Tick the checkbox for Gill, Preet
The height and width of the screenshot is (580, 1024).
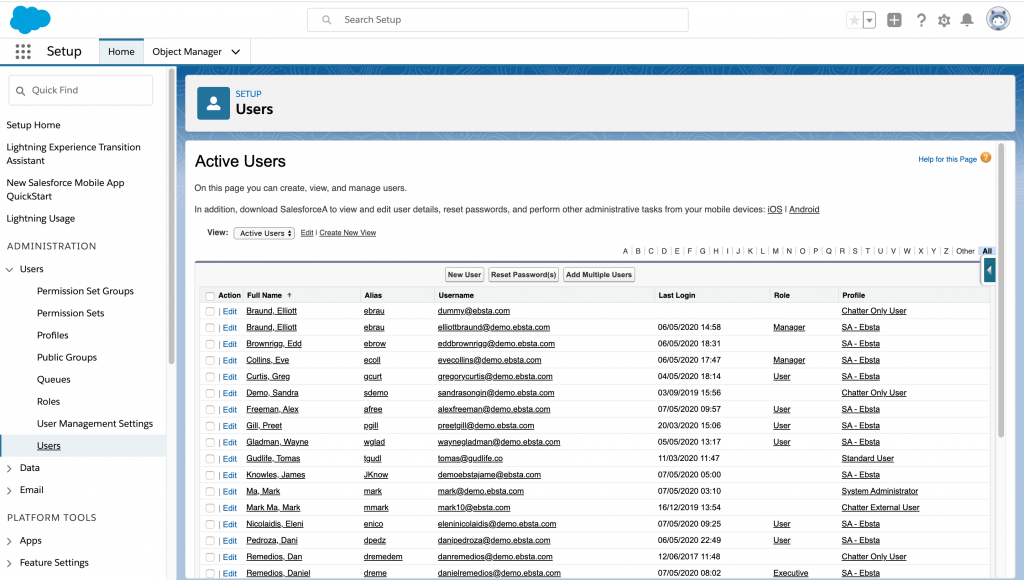coord(210,426)
